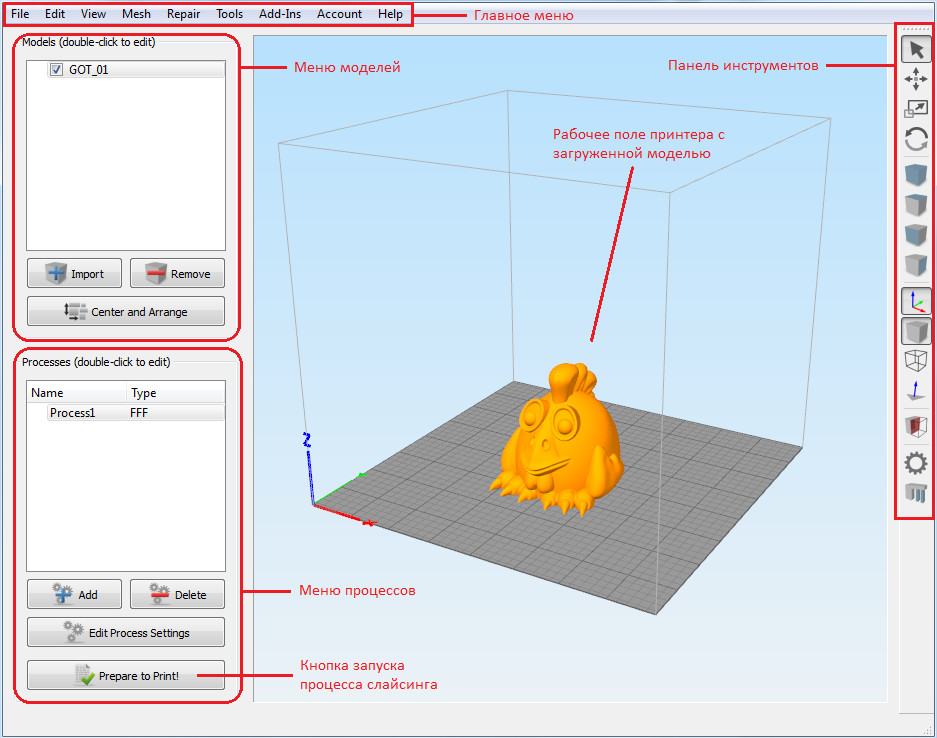Toggle wireframe cube rendering
The width and height of the screenshot is (937, 738).
pyautogui.click(x=916, y=361)
